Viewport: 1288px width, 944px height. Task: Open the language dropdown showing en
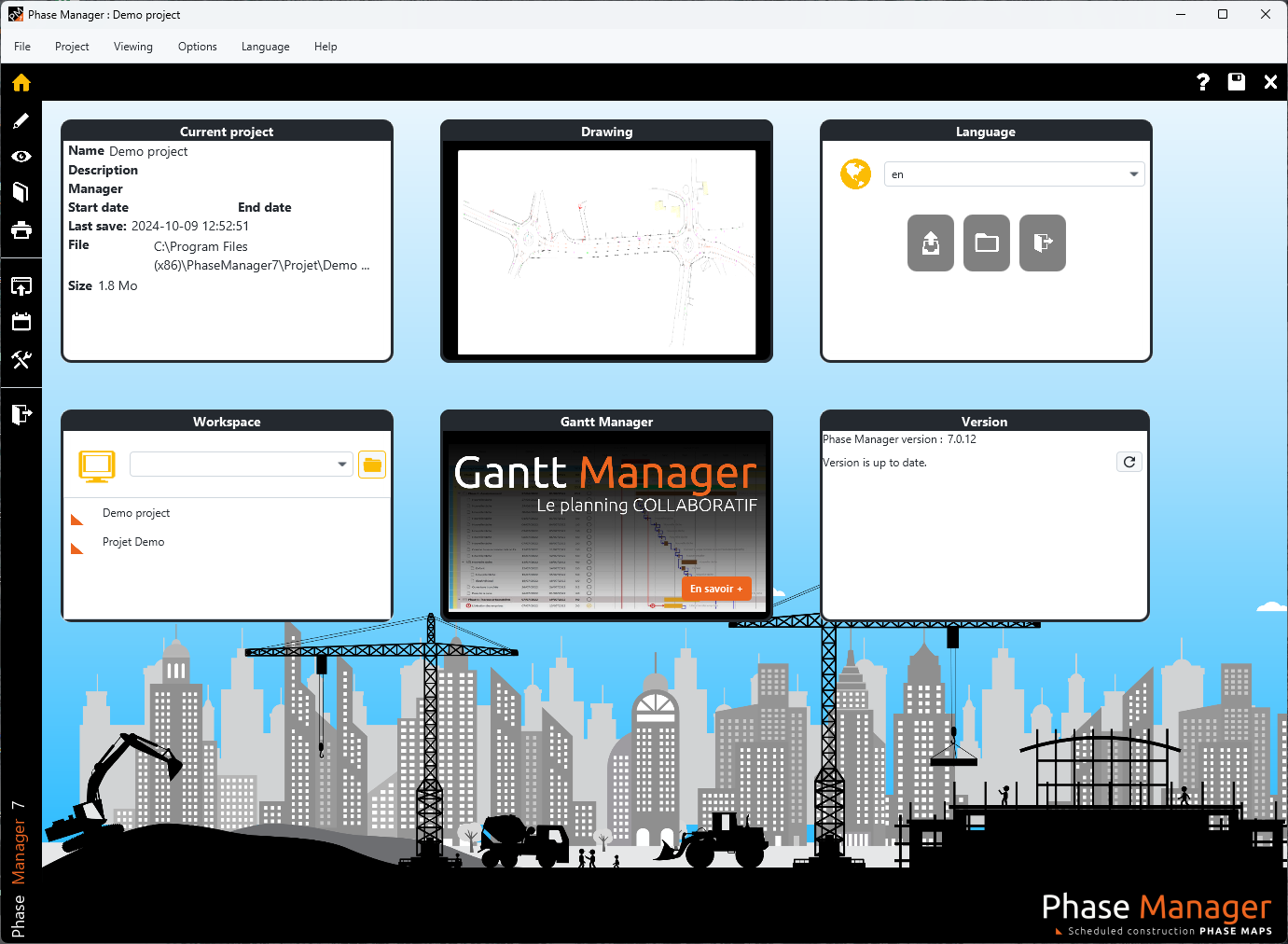tap(1014, 174)
